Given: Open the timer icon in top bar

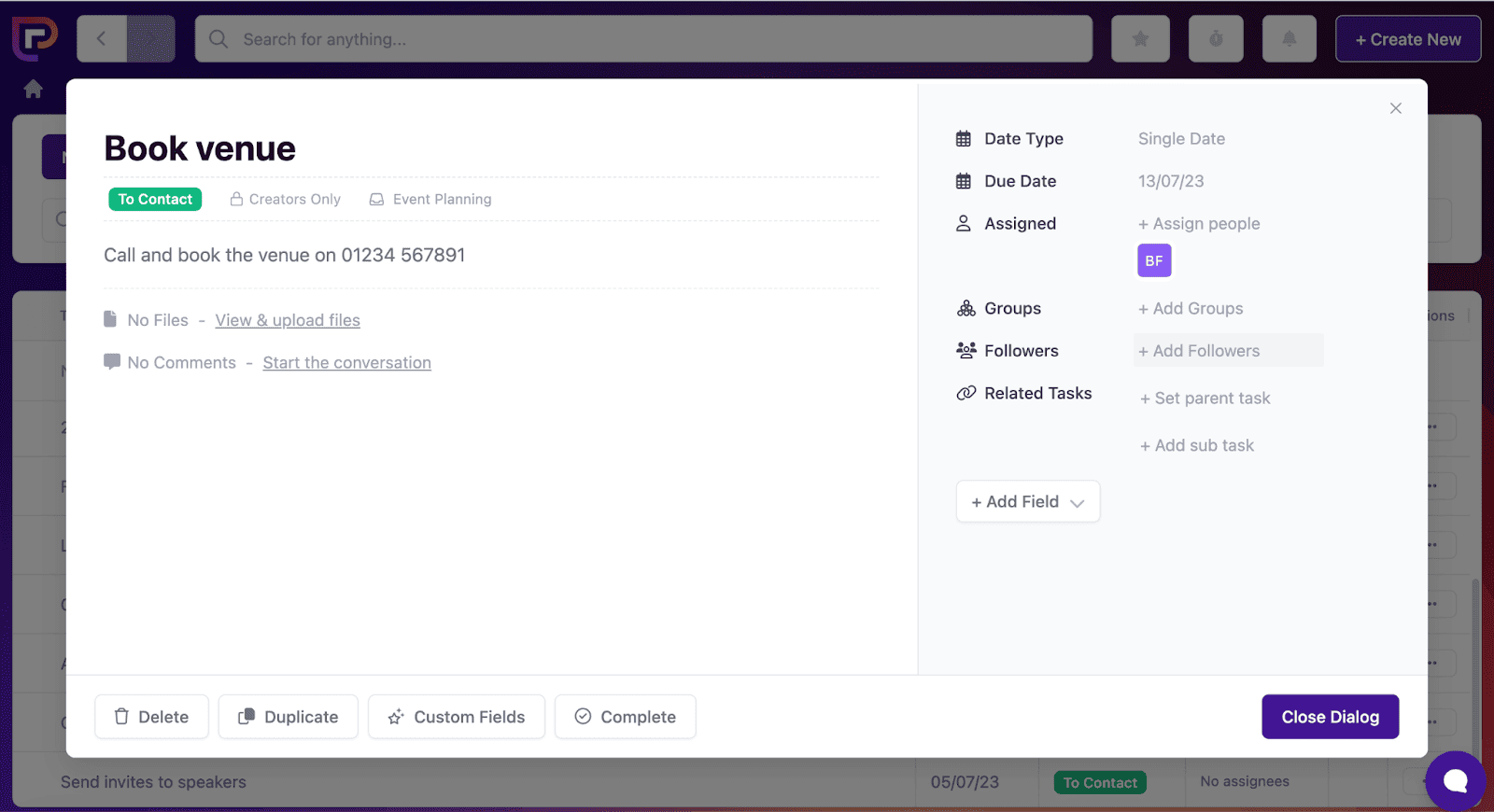Looking at the screenshot, I should click(1215, 39).
